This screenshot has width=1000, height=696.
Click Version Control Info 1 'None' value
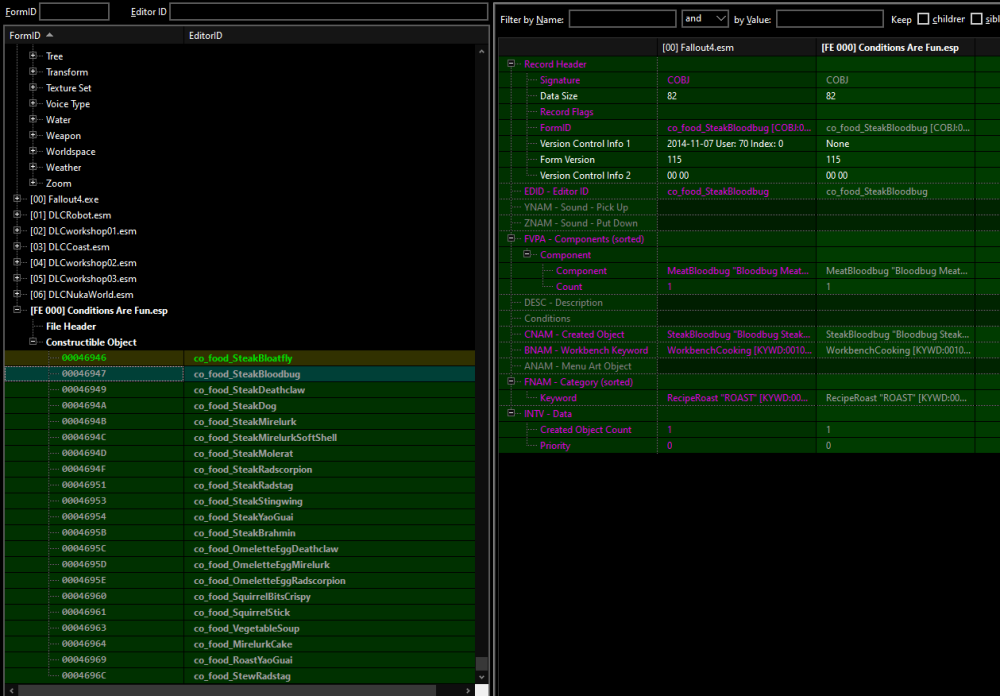837,144
